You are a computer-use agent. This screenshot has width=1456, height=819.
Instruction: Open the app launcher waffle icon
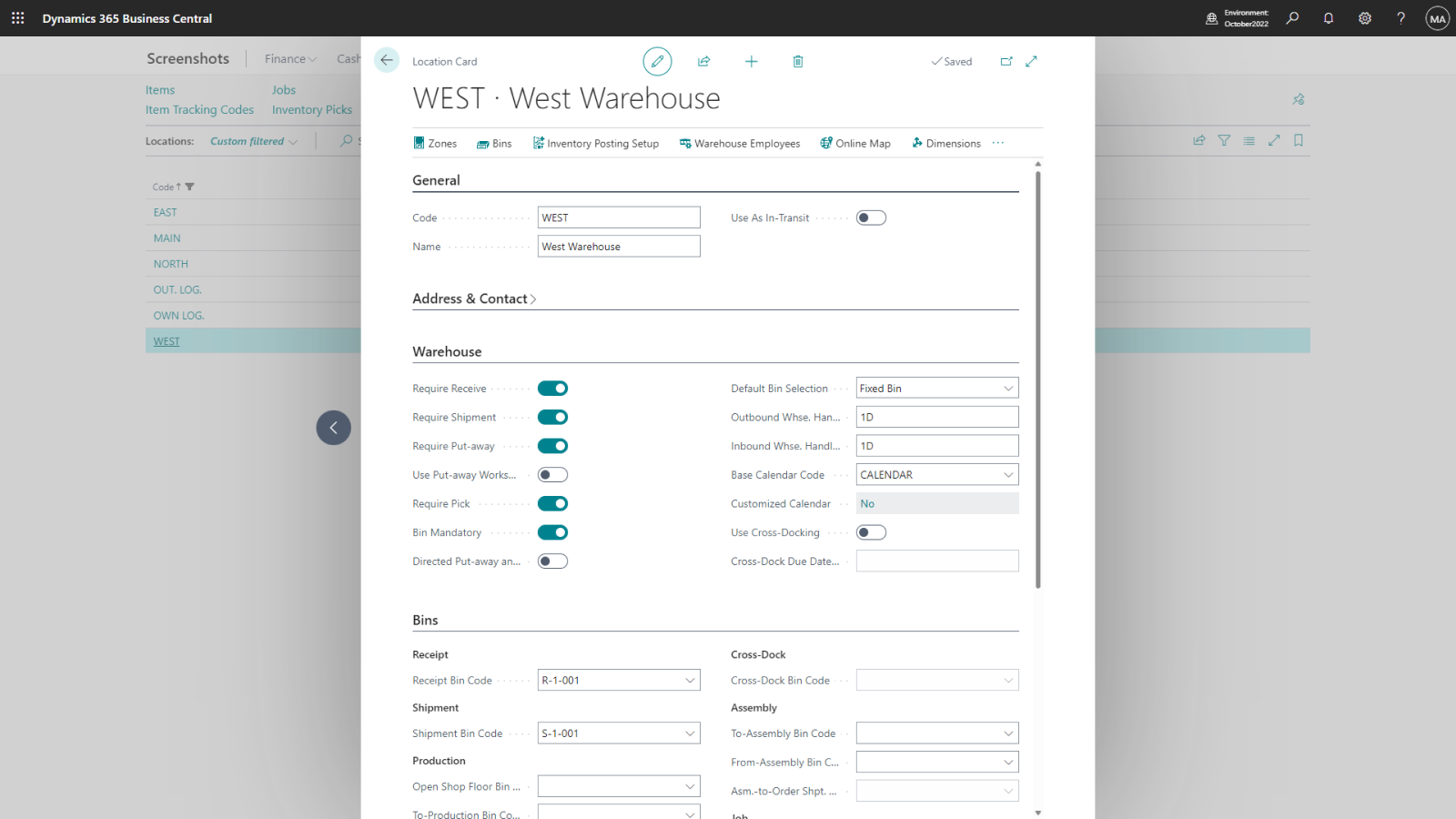(x=18, y=18)
